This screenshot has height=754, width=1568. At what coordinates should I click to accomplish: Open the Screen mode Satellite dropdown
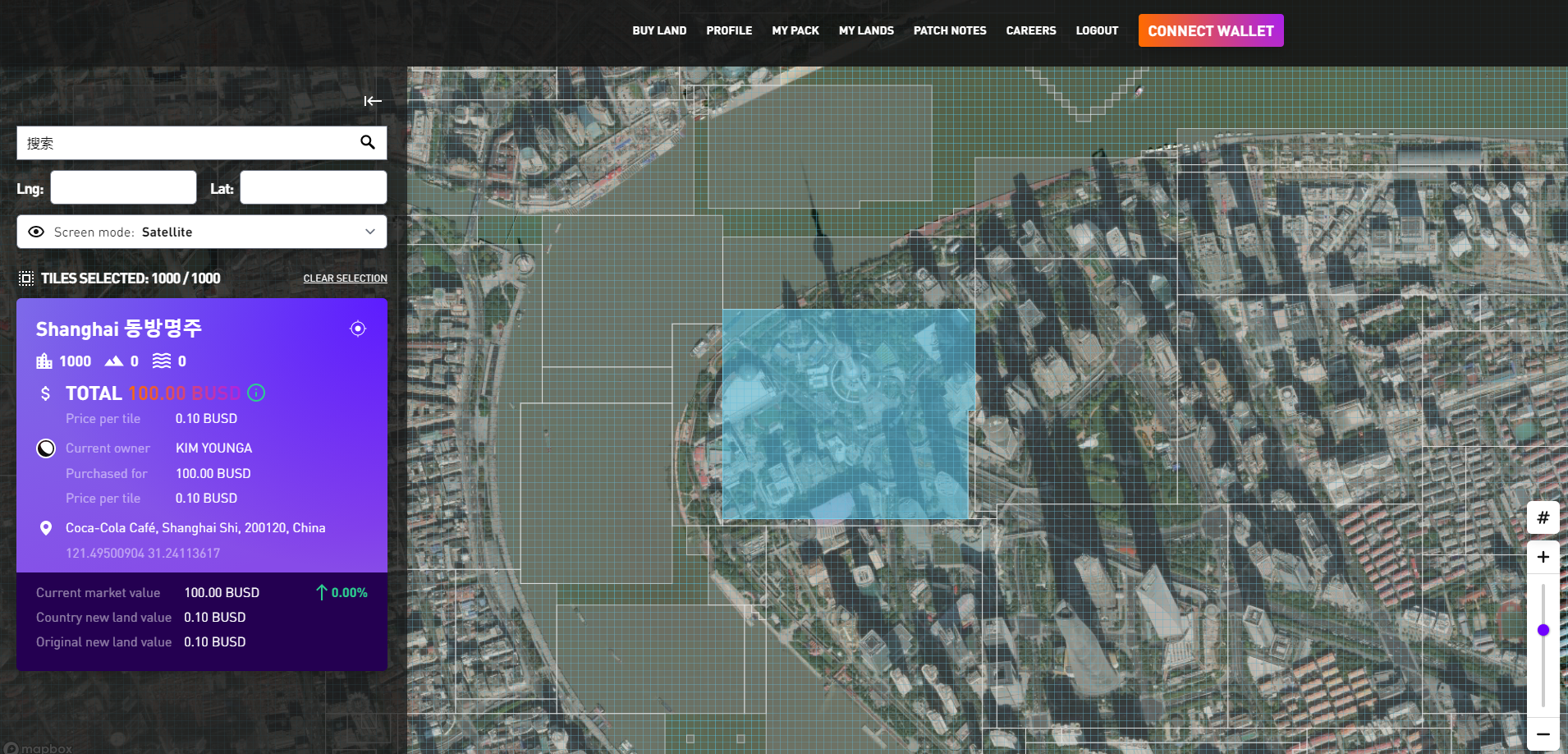(x=201, y=232)
